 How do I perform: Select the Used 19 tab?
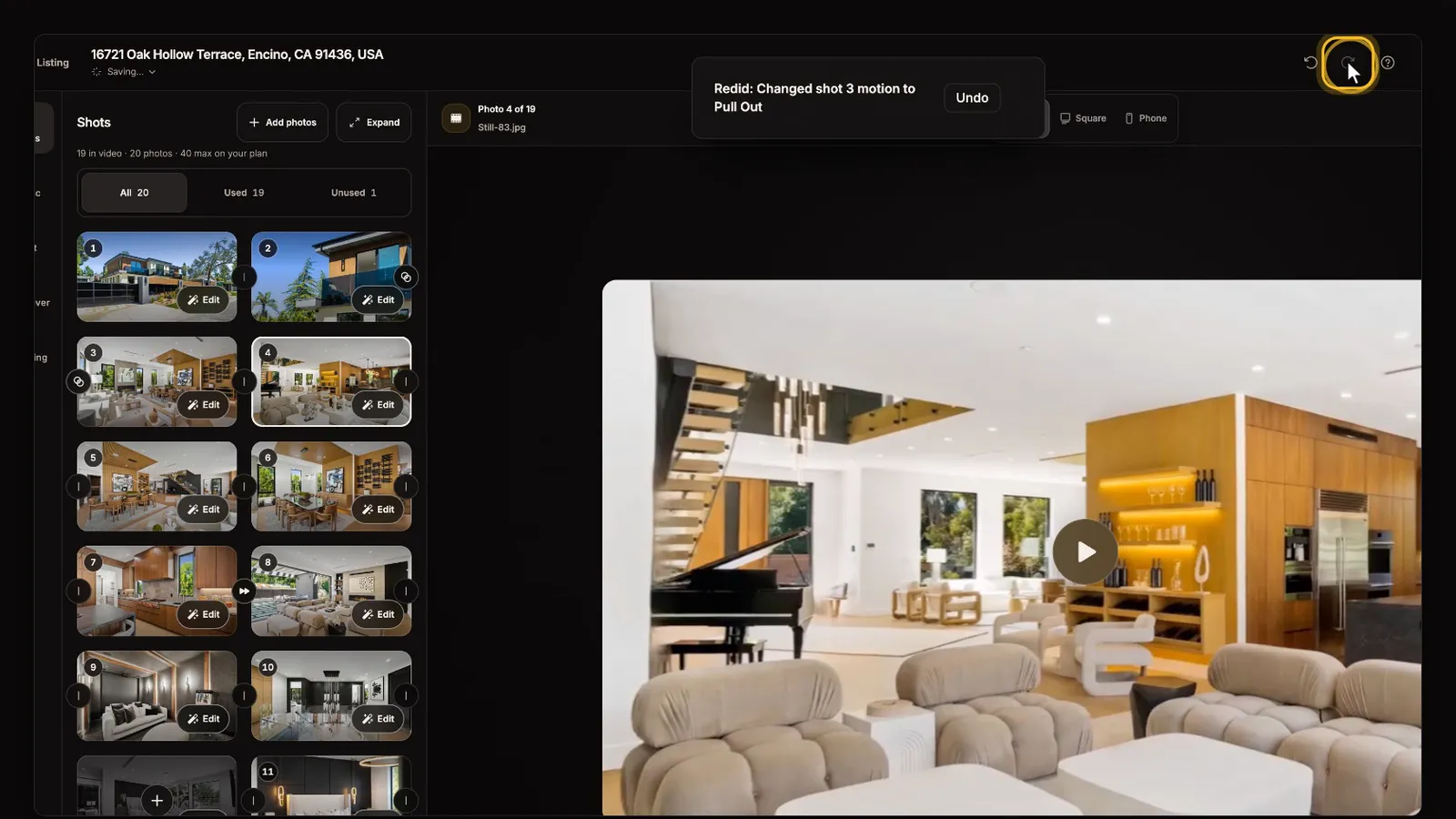click(x=244, y=193)
